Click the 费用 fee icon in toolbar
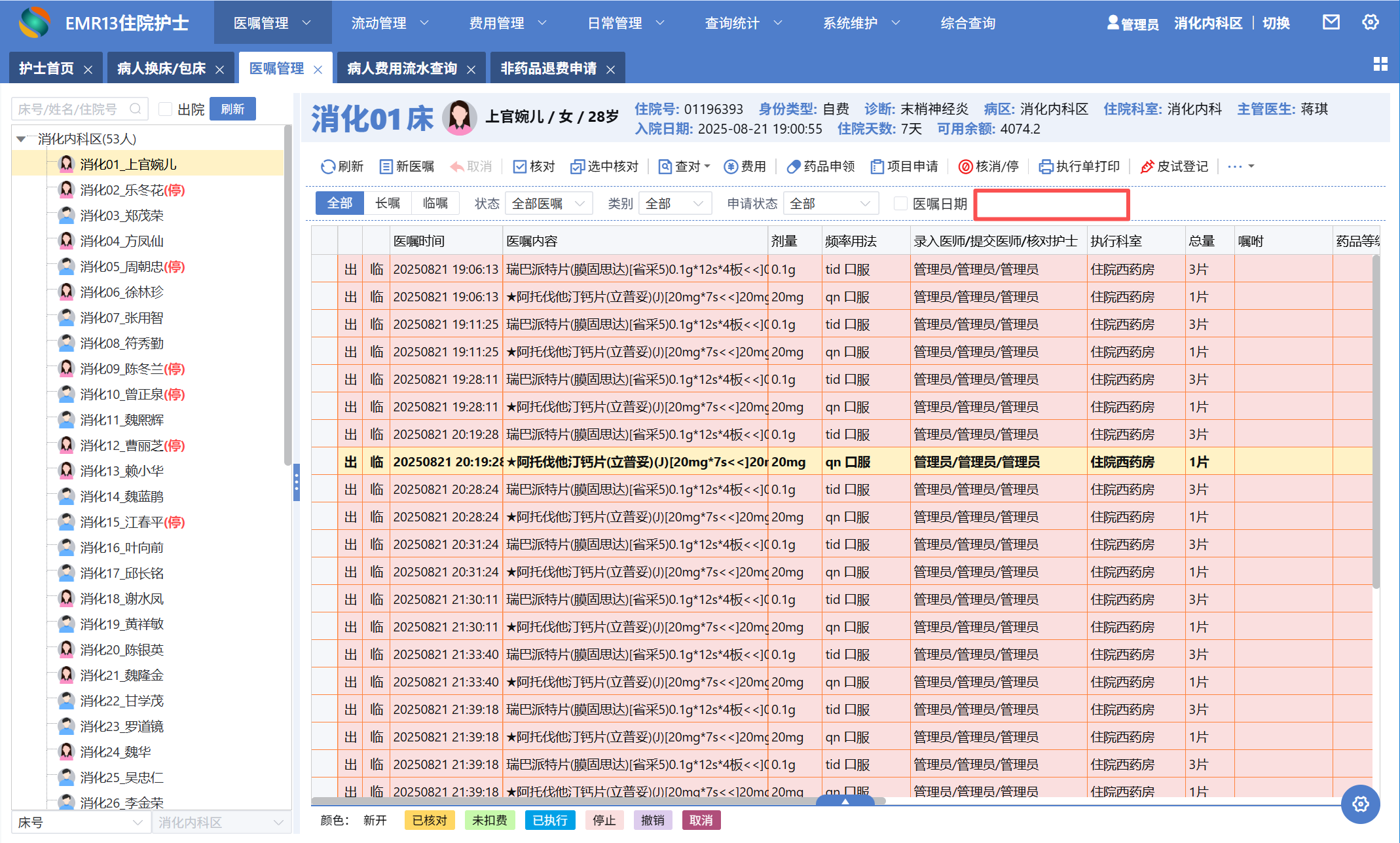Image resolution: width=1400 pixels, height=843 pixels. coord(731,166)
